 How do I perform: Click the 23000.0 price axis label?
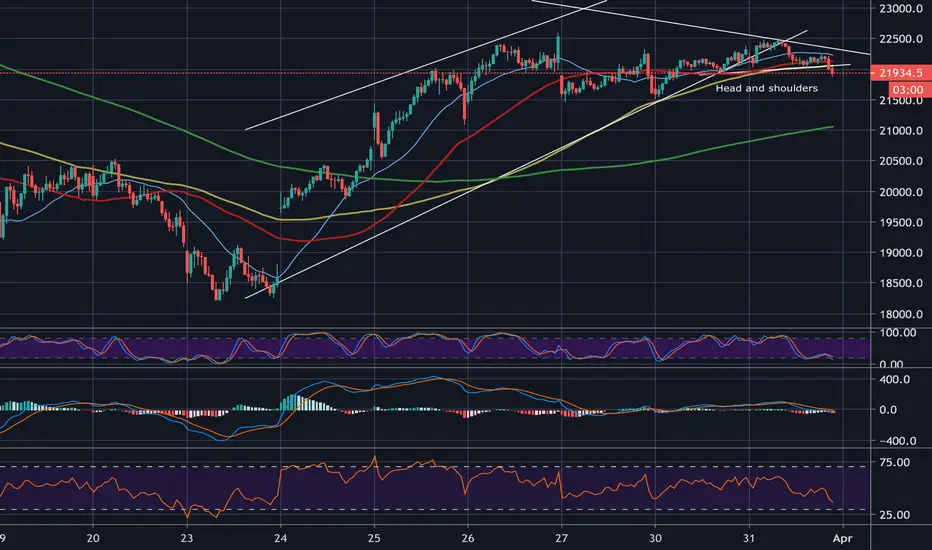point(900,8)
